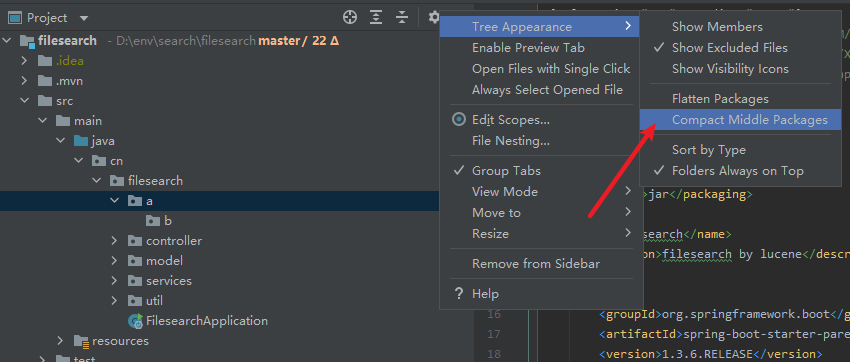This screenshot has width=850, height=362.
Task: Enable Show Visibility Icons option
Action: [740, 69]
